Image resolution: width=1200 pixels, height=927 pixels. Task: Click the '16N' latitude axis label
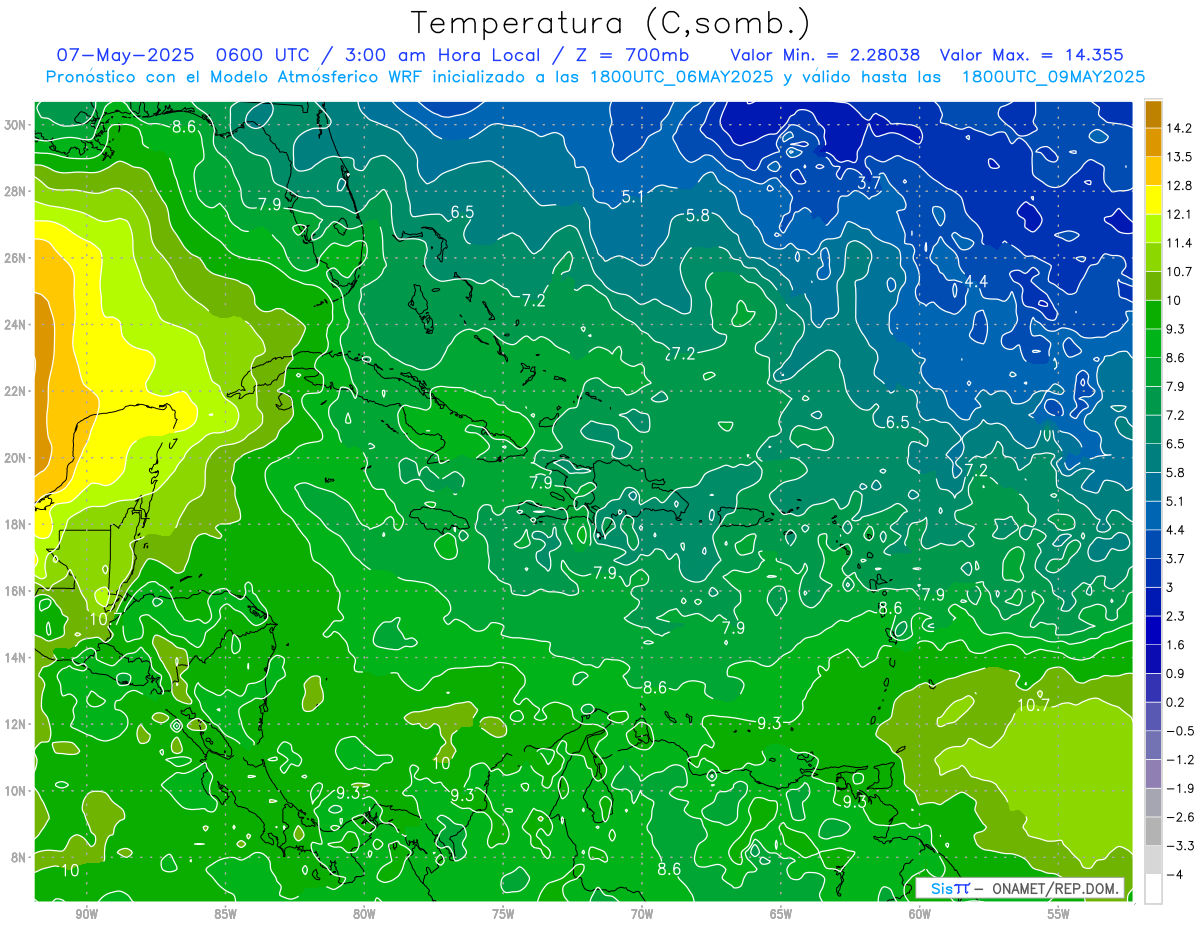pos(16,591)
